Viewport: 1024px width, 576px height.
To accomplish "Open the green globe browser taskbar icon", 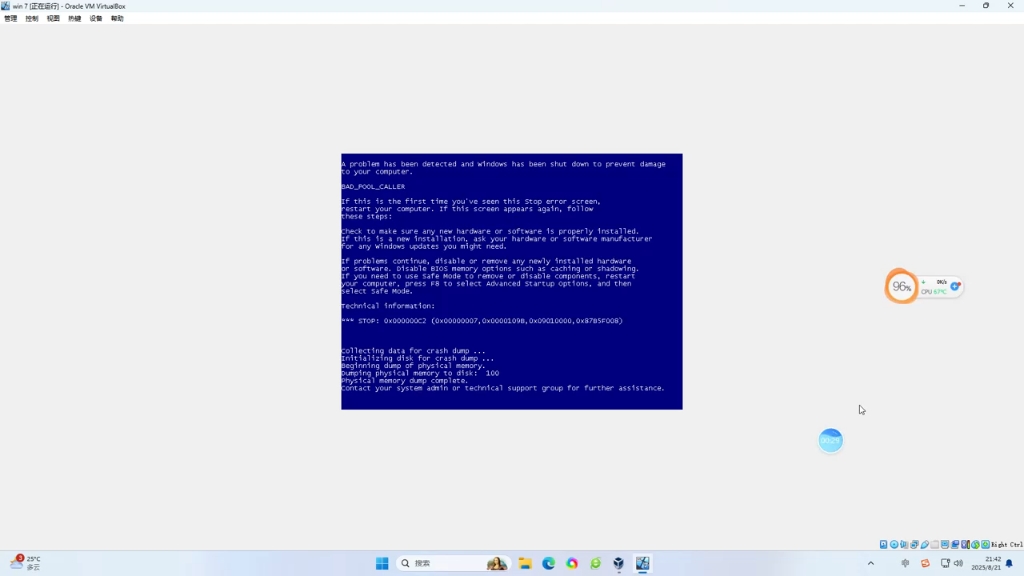I will click(596, 563).
